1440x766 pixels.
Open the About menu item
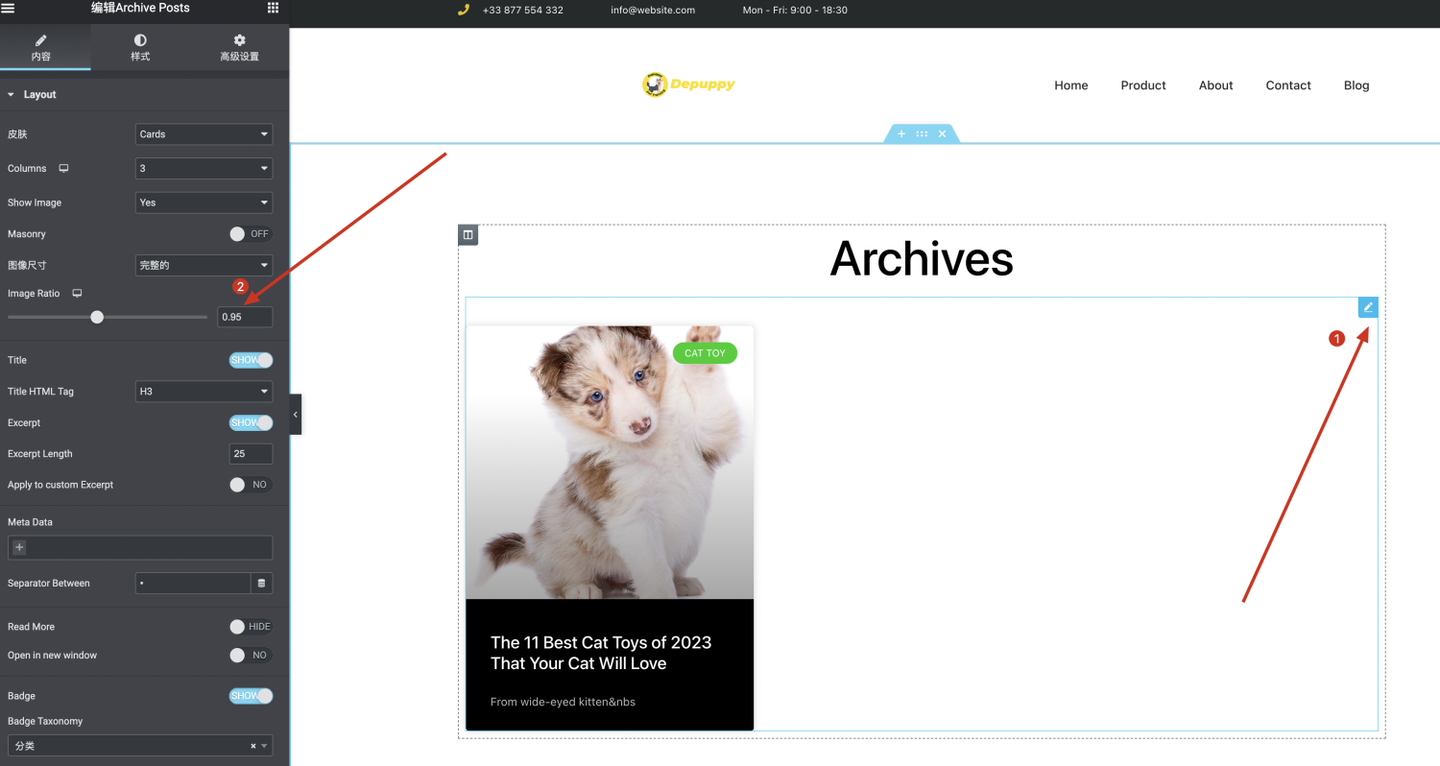(1216, 85)
